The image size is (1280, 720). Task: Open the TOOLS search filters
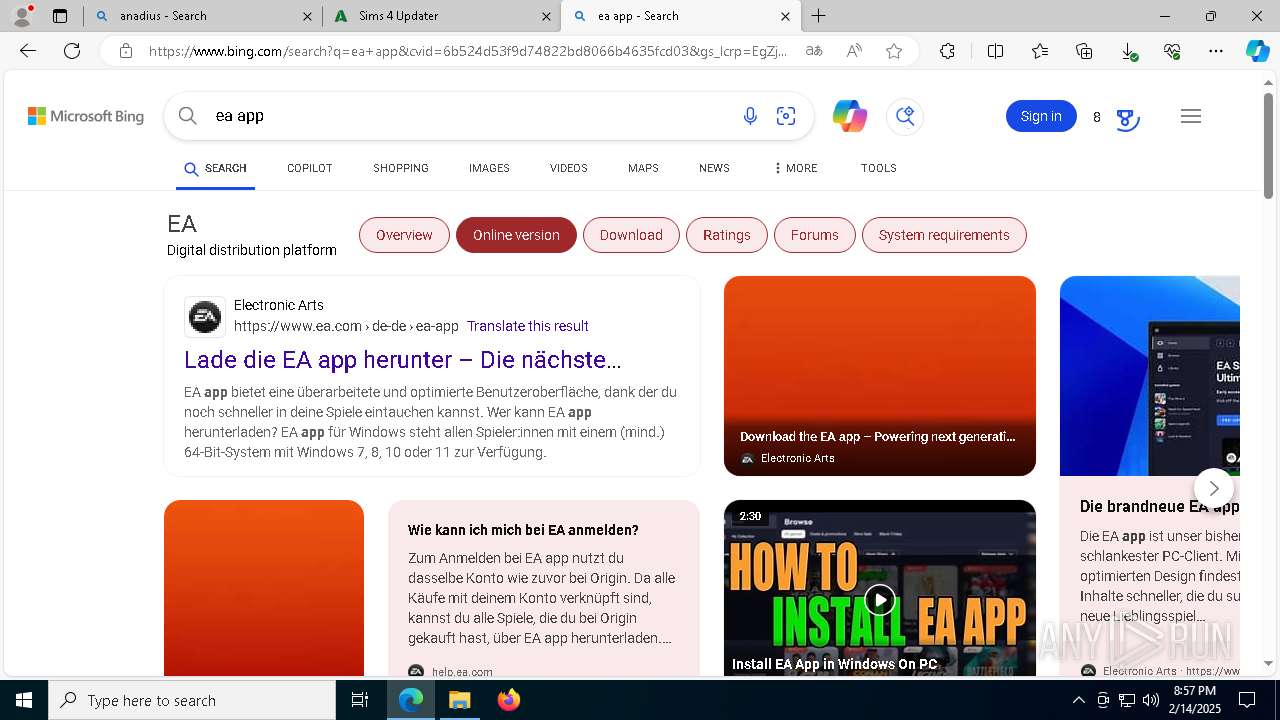click(879, 168)
